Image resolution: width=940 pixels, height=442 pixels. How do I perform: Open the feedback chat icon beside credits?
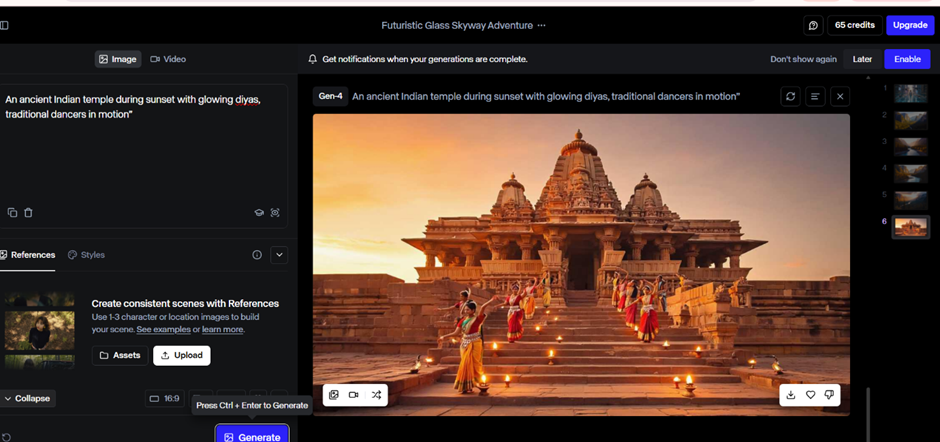click(813, 25)
